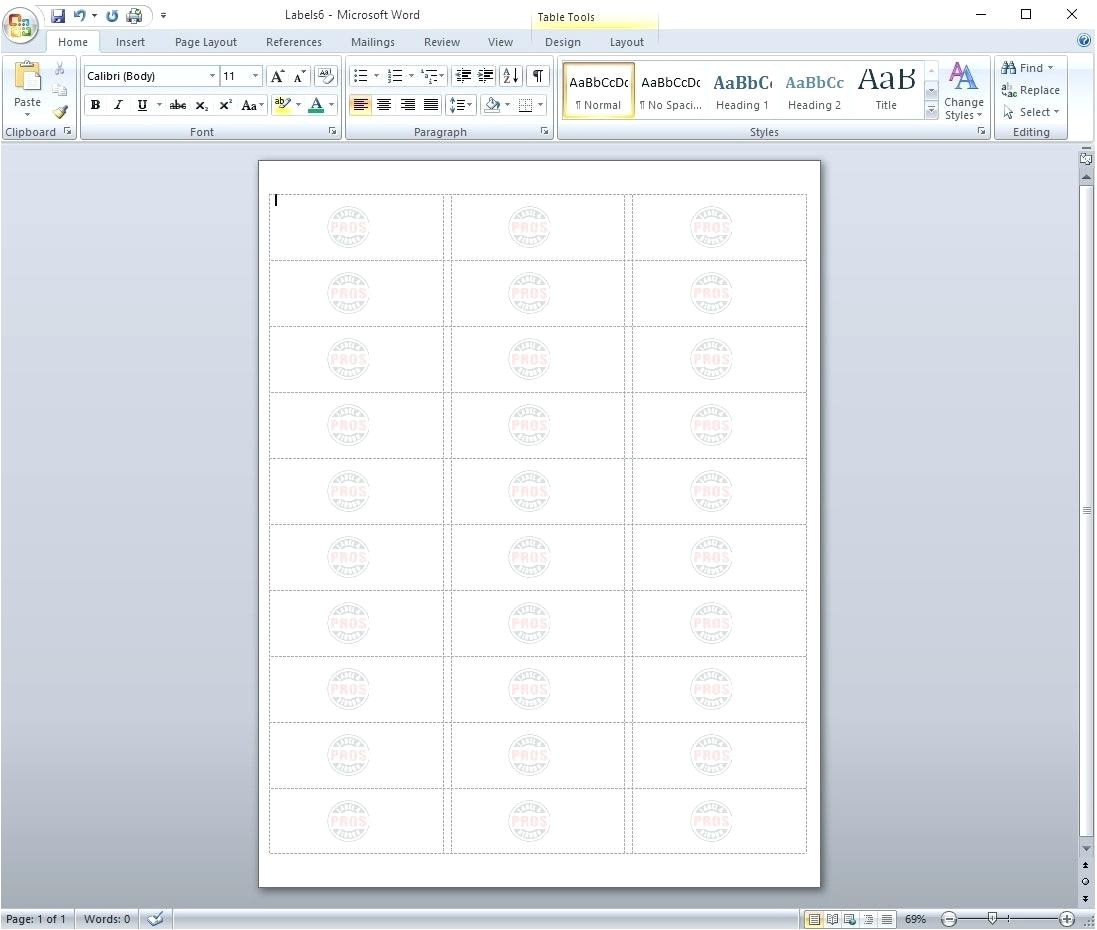1097x930 pixels.
Task: Enable center text alignment
Action: pyautogui.click(x=384, y=105)
